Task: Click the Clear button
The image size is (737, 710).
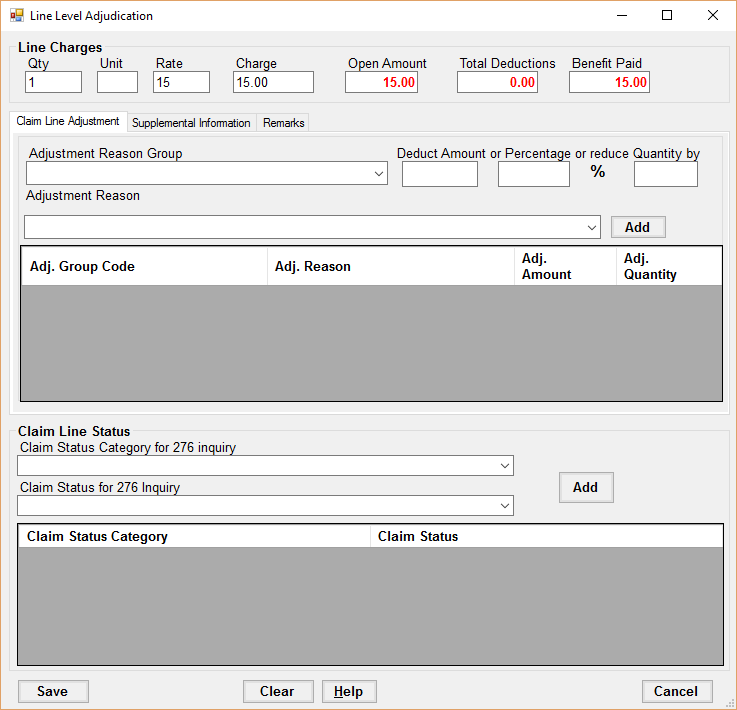Action: pos(277,691)
